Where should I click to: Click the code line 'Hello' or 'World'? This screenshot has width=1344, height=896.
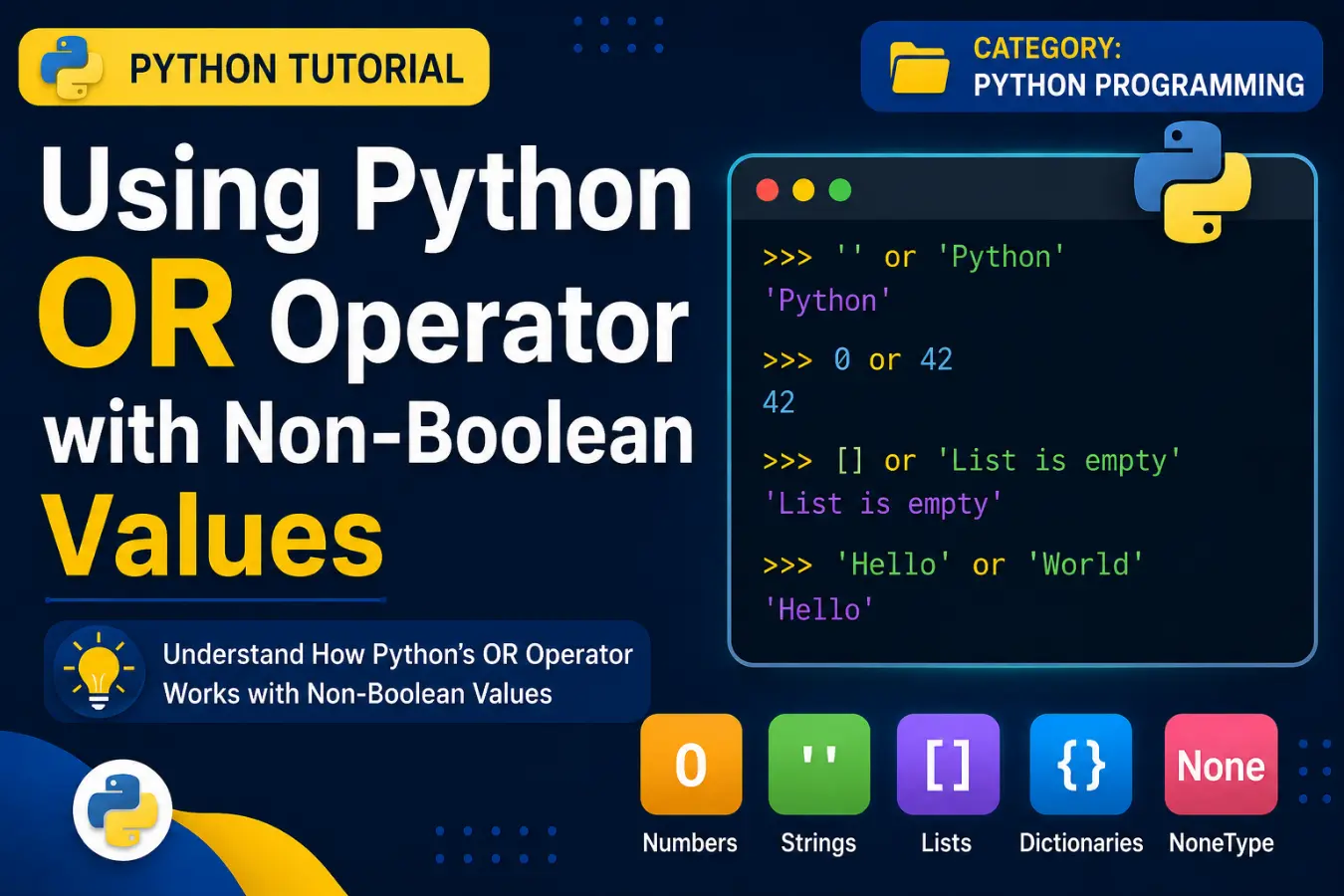pos(954,564)
